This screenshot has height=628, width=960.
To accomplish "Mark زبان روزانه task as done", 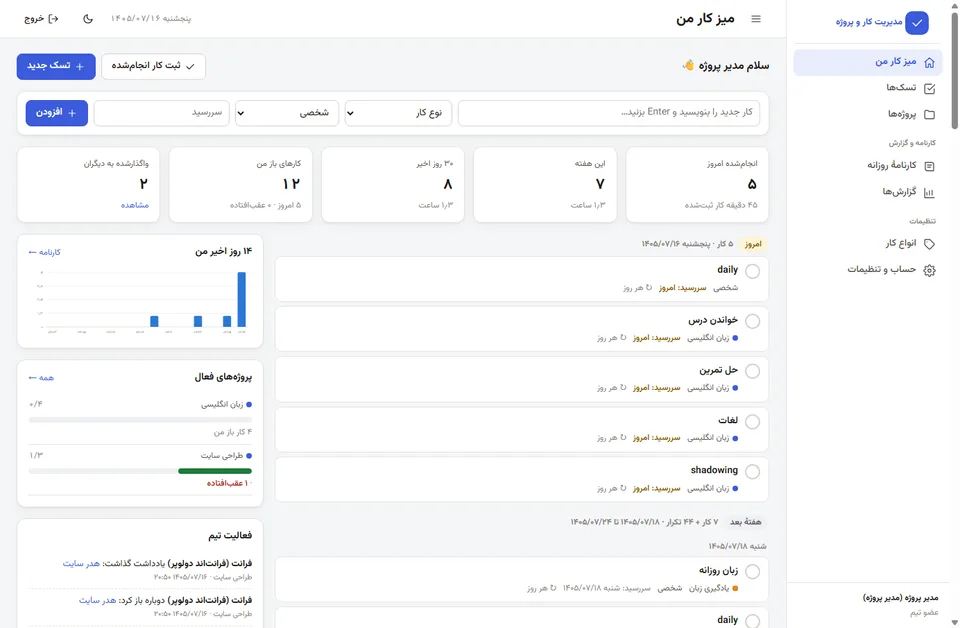I will (x=752, y=572).
